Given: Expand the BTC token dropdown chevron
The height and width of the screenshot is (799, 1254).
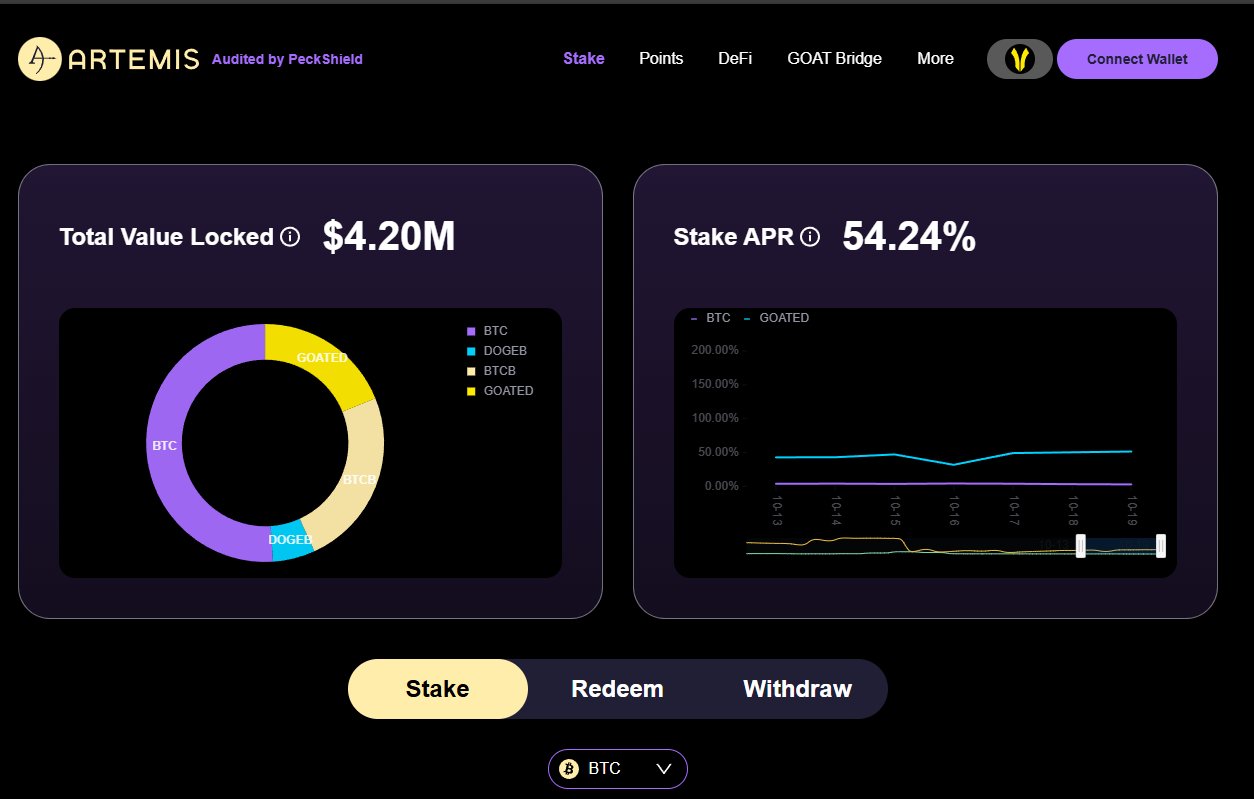Looking at the screenshot, I should point(664,769).
